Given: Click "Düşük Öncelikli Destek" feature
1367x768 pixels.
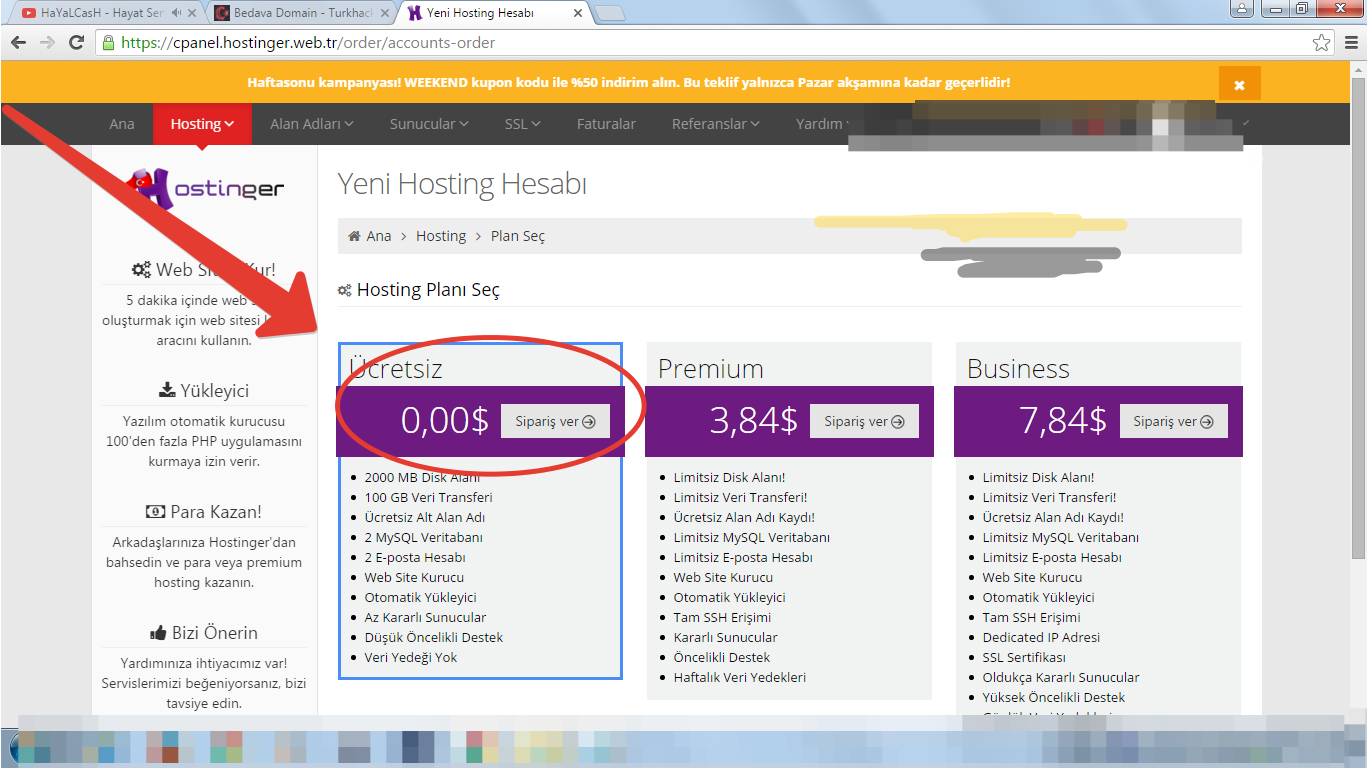Looking at the screenshot, I should (x=434, y=637).
